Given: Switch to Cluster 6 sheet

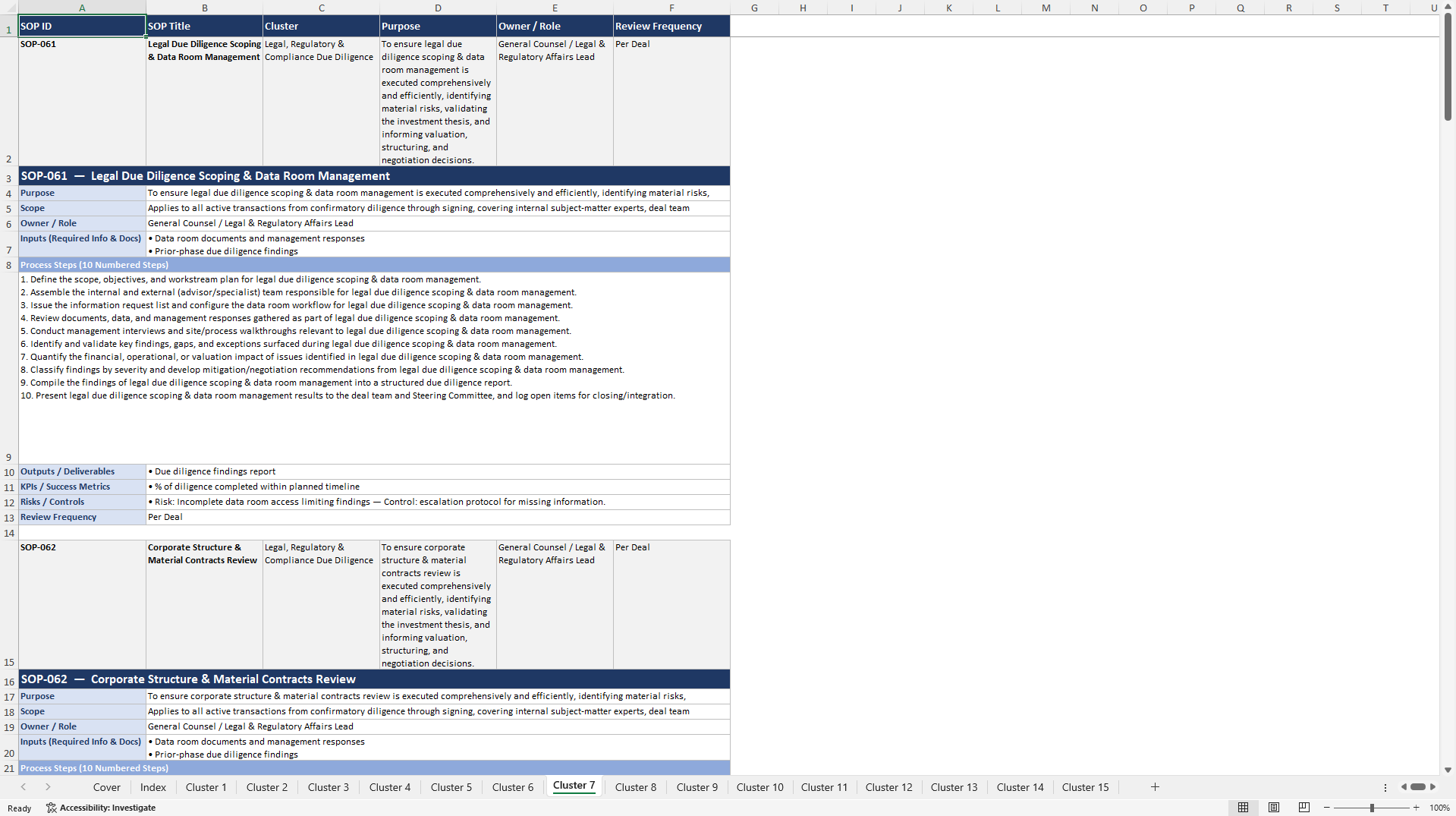Looking at the screenshot, I should coord(513,787).
